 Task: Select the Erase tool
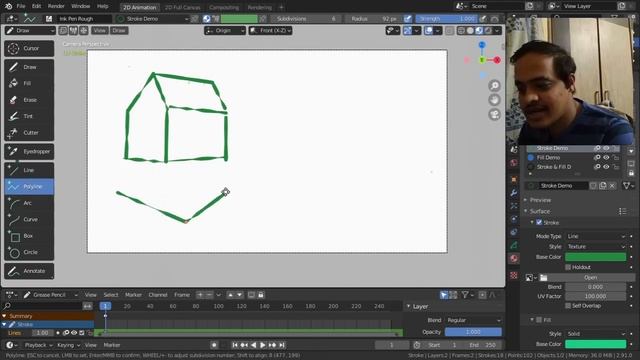coord(29,100)
